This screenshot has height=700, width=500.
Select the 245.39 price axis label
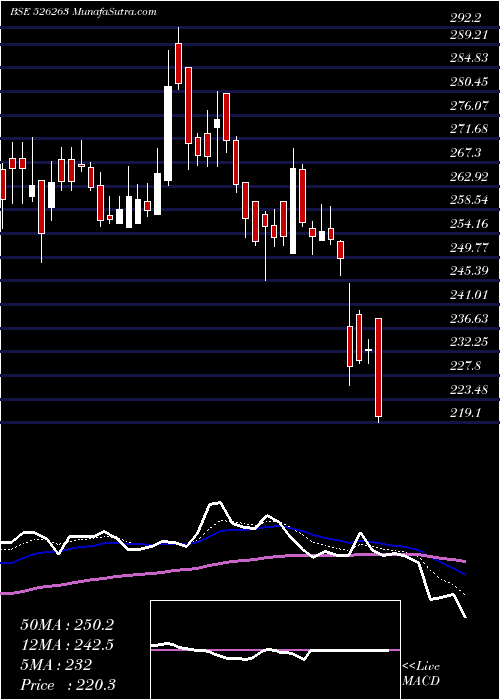tap(469, 271)
